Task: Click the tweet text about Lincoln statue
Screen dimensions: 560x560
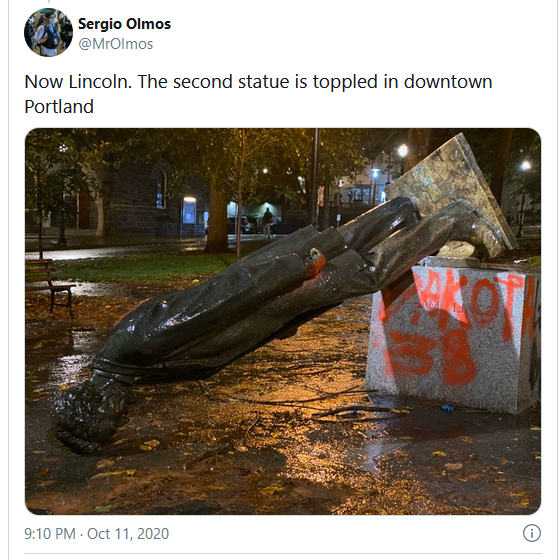Action: 258,94
